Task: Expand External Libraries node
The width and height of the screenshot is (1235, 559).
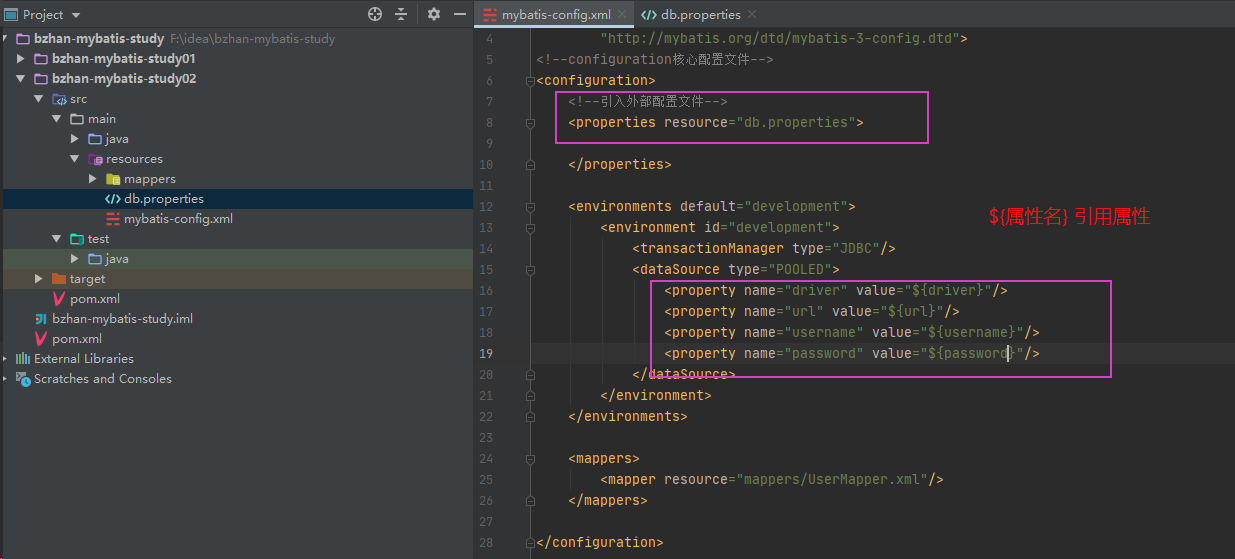Action: click(x=6, y=359)
